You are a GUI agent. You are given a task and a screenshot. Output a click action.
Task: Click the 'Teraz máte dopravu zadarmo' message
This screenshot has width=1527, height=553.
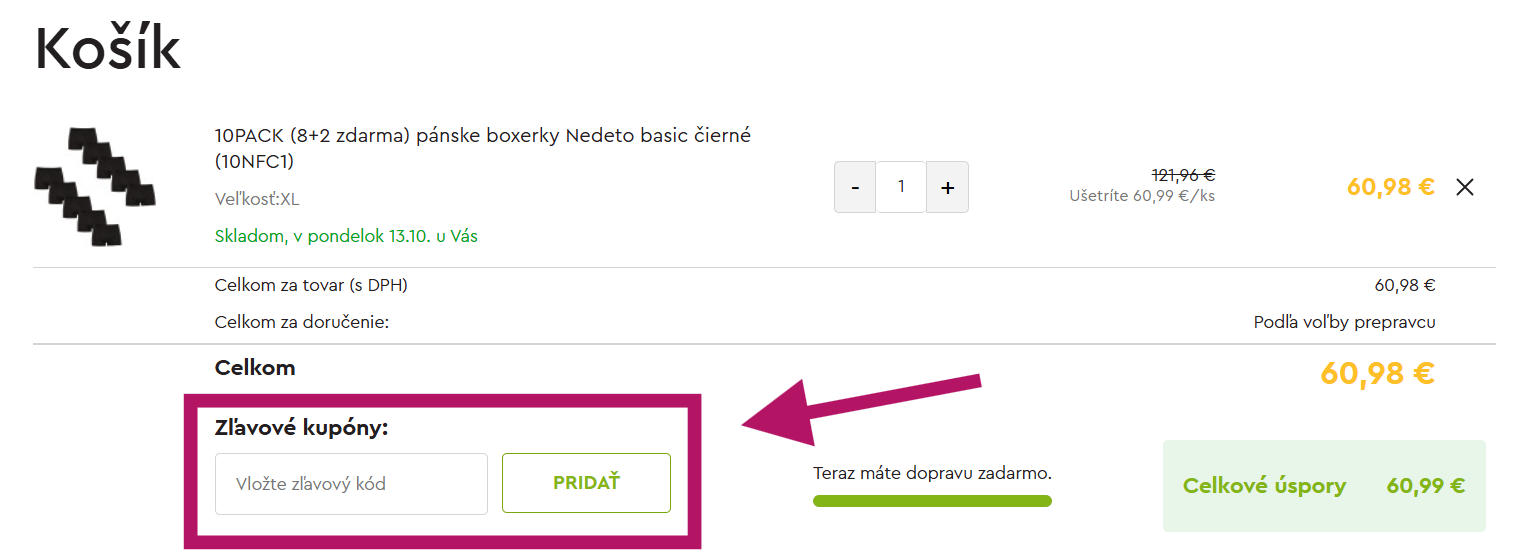pos(932,473)
